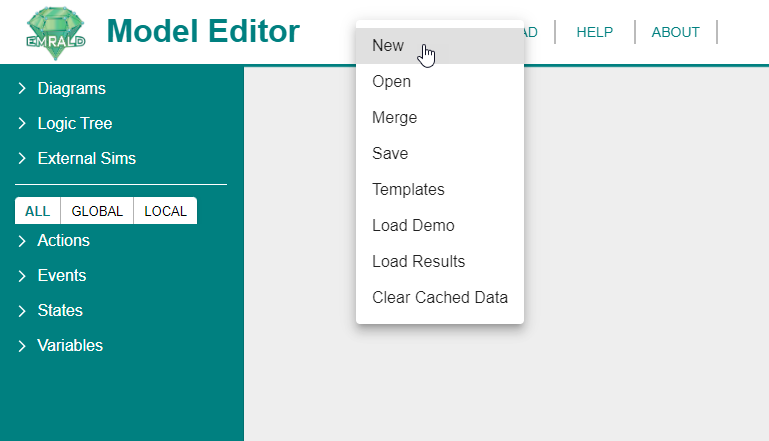
Task: Click the Logic Tree label
Action: 75,123
